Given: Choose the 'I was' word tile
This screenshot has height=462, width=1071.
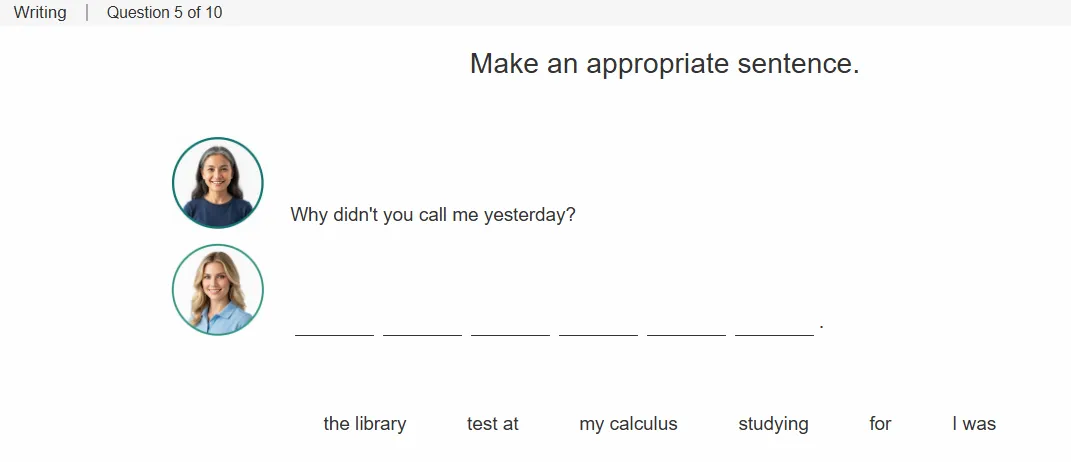Looking at the screenshot, I should (x=974, y=424).
